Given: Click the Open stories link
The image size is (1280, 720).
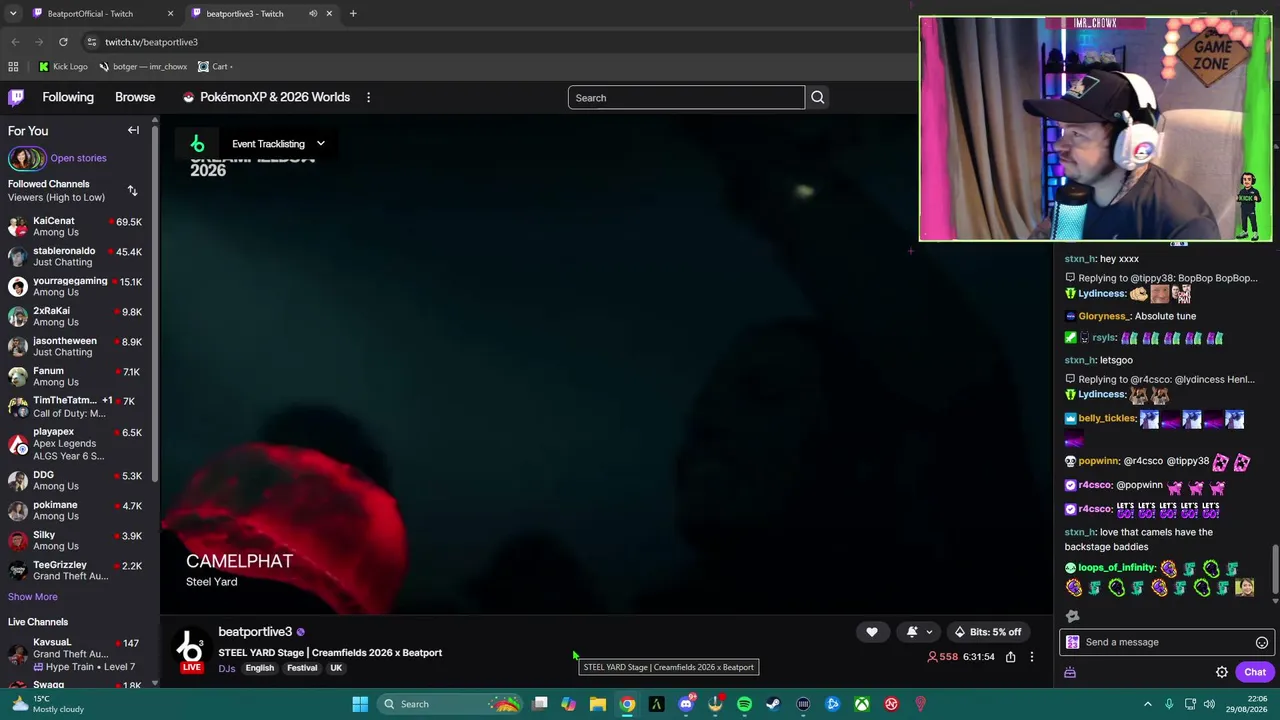Looking at the screenshot, I should click(78, 158).
